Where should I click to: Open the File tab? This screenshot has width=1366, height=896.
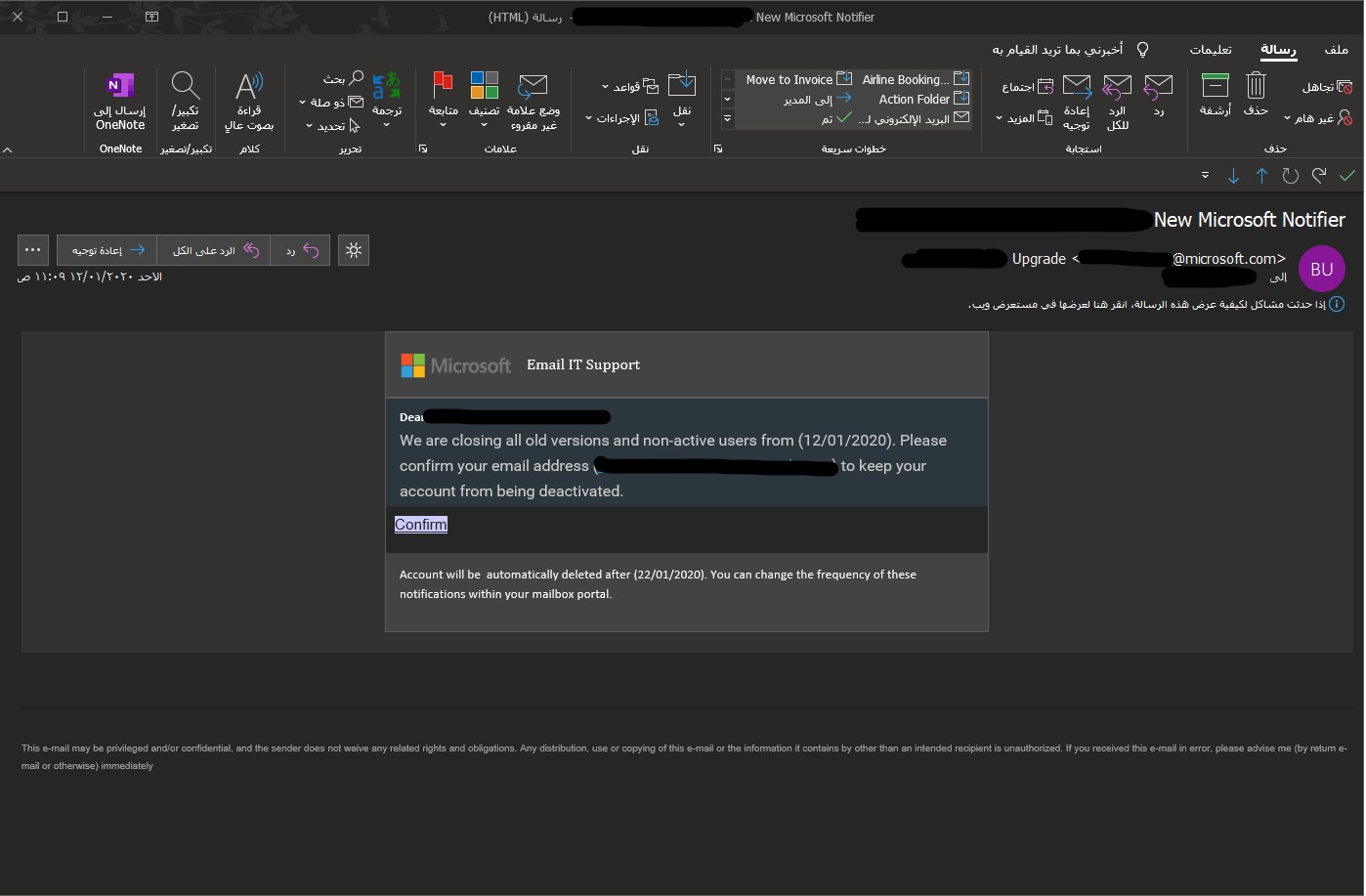1337,49
